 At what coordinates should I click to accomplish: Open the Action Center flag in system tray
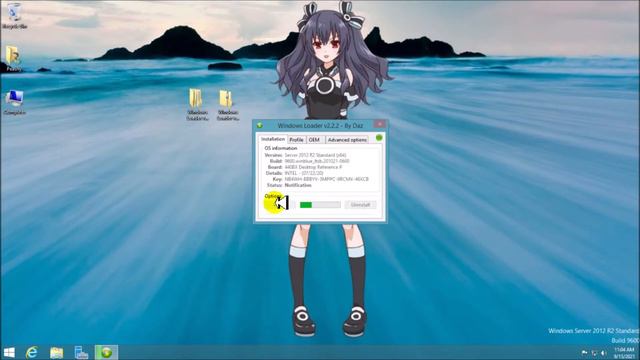[584, 353]
